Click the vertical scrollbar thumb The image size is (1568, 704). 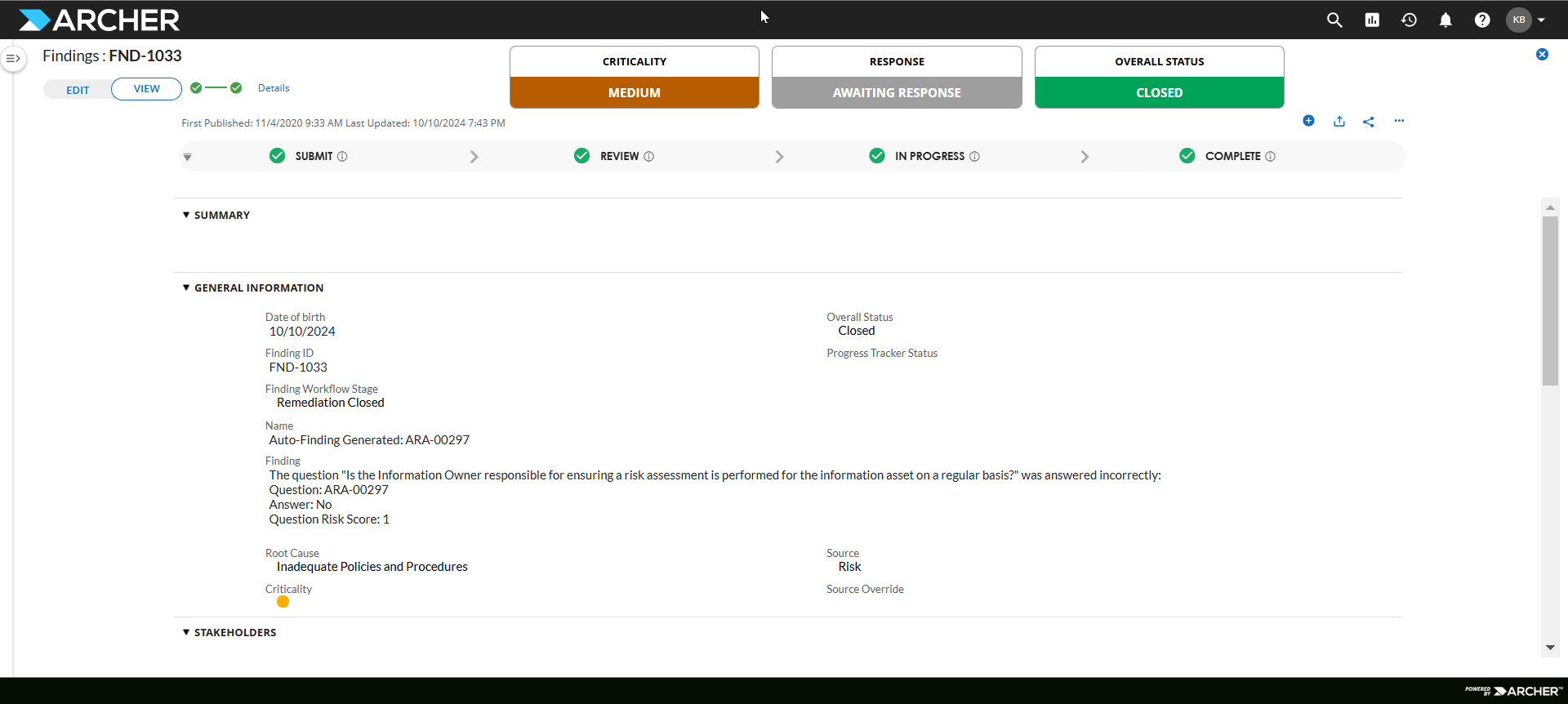[1550, 301]
